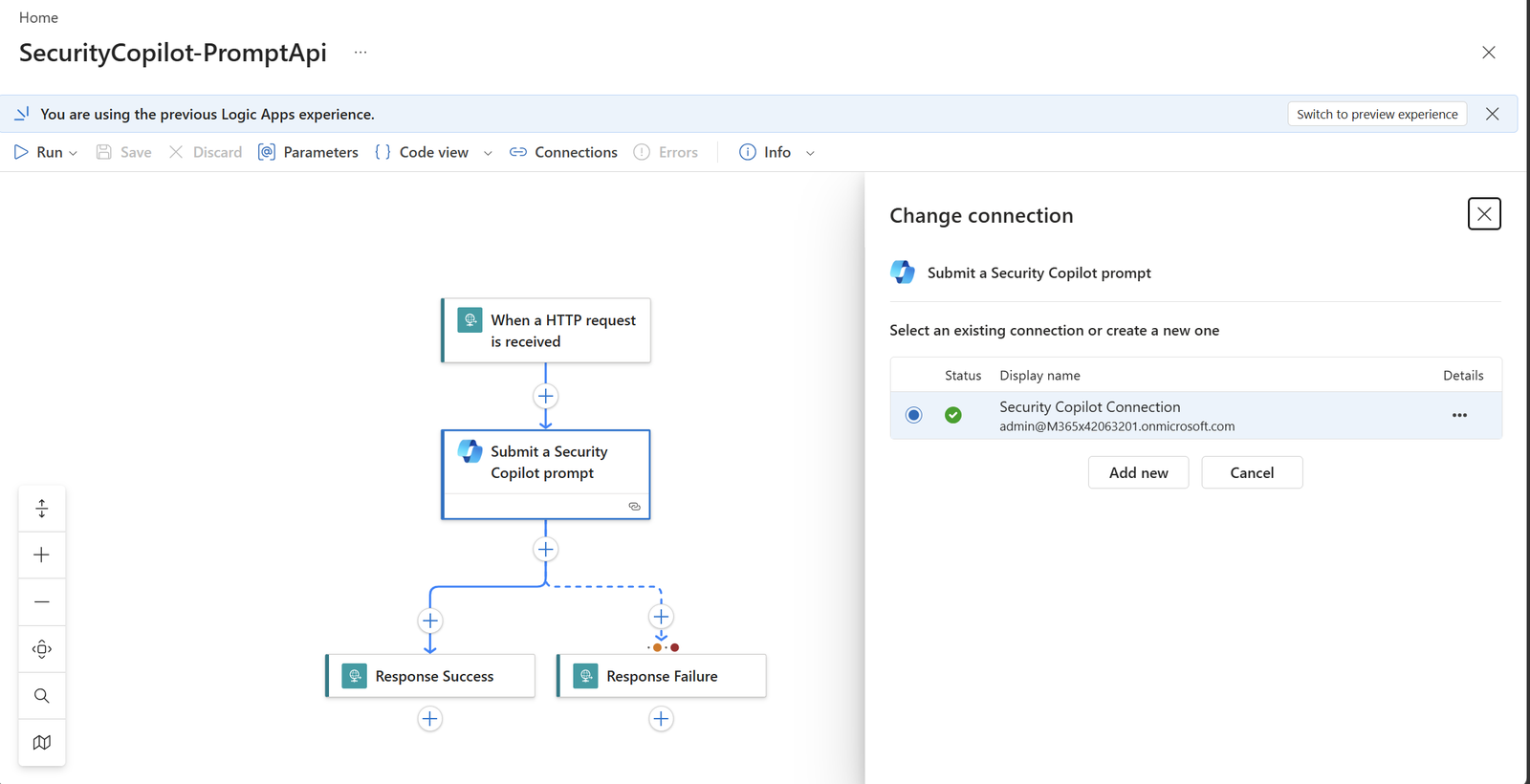Add a step below the Copilot prompt action
The image size is (1530, 784).
[x=546, y=549]
